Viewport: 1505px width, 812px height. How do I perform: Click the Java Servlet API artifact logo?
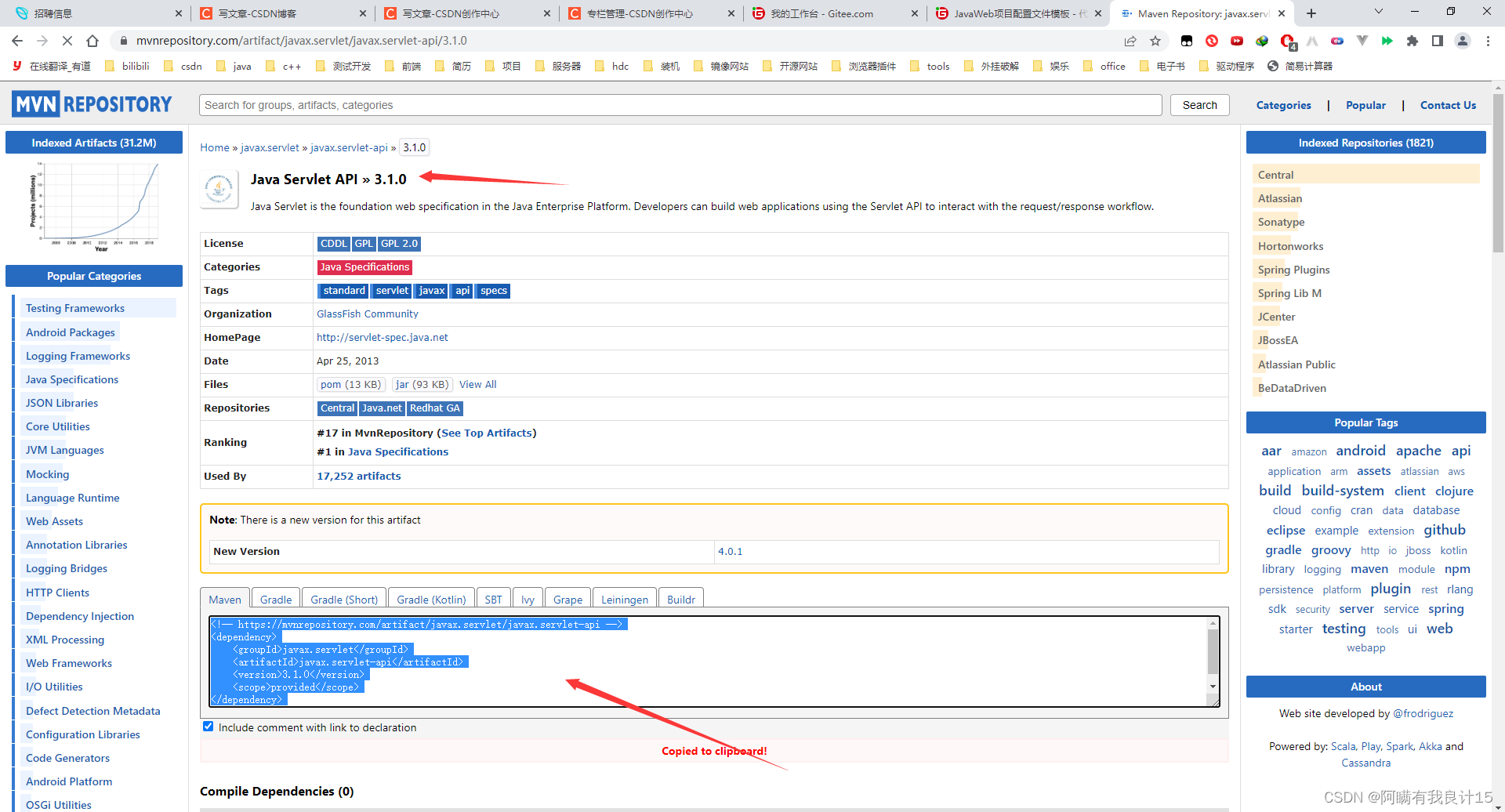219,189
